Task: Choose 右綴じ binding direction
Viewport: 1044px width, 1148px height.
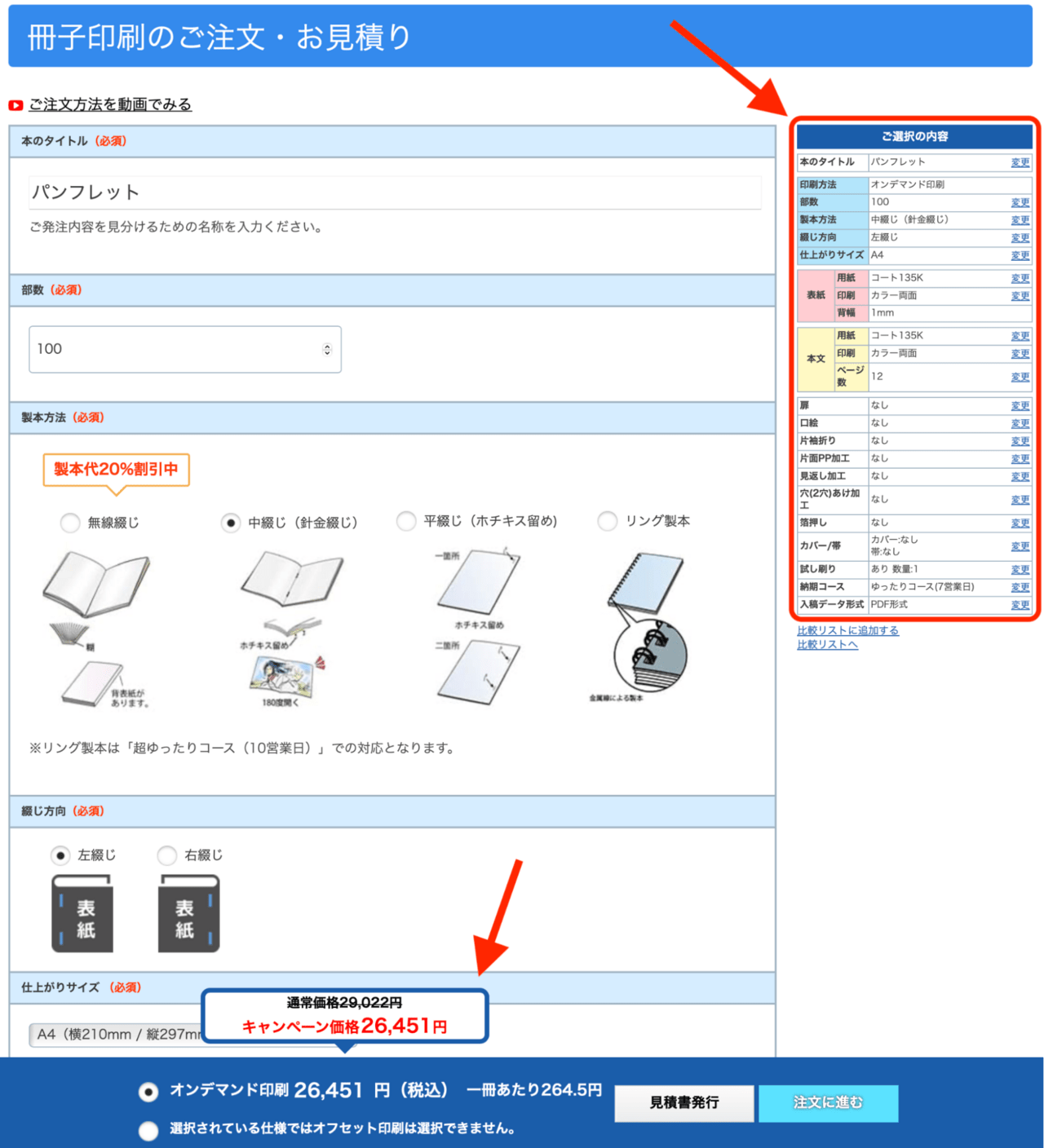Action: [x=168, y=855]
